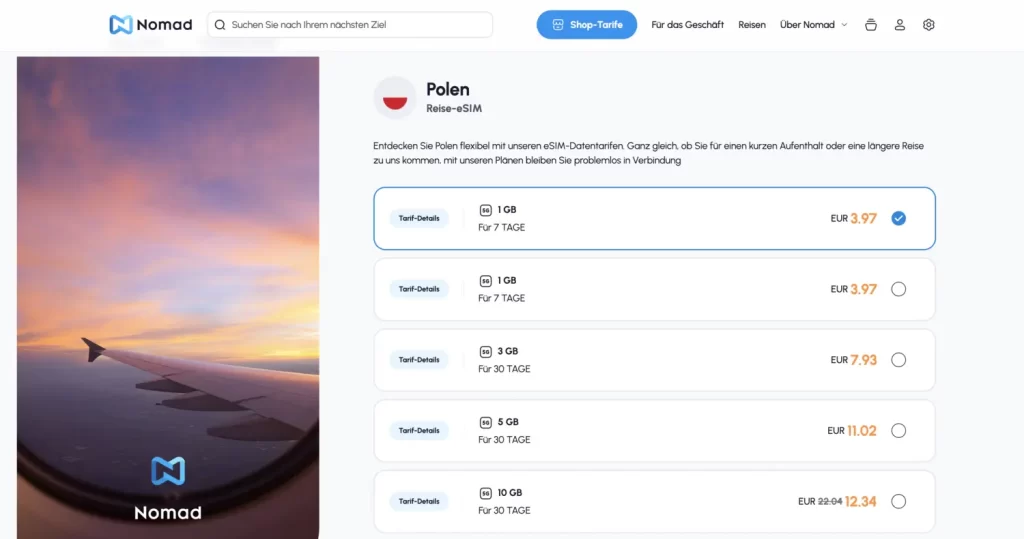The height and width of the screenshot is (539, 1024).
Task: Click the 5G icon of 3 GB plan
Action: point(485,351)
